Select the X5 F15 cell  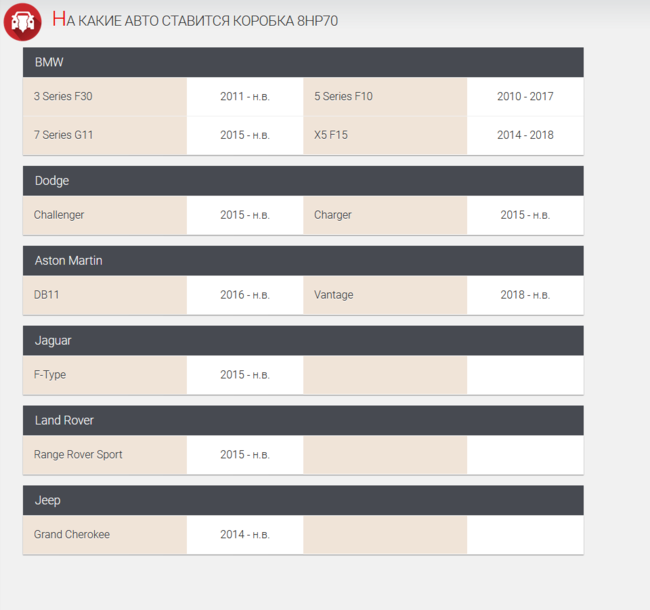(385, 135)
